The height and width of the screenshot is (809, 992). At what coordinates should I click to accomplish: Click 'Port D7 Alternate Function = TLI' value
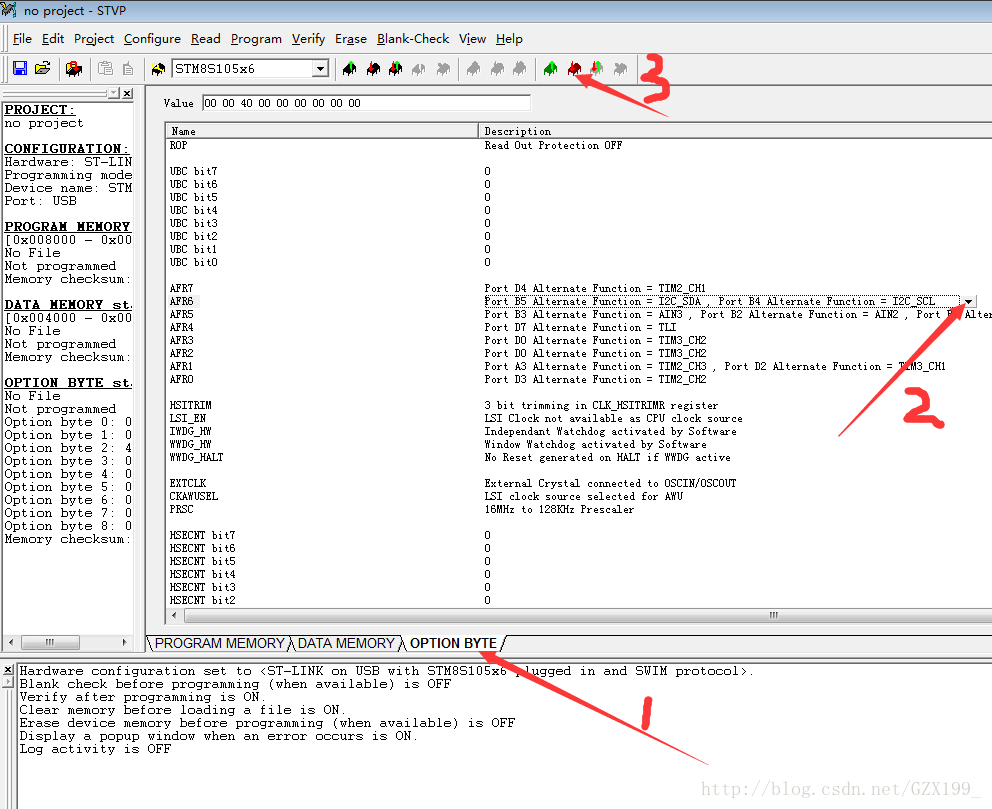click(x=580, y=328)
